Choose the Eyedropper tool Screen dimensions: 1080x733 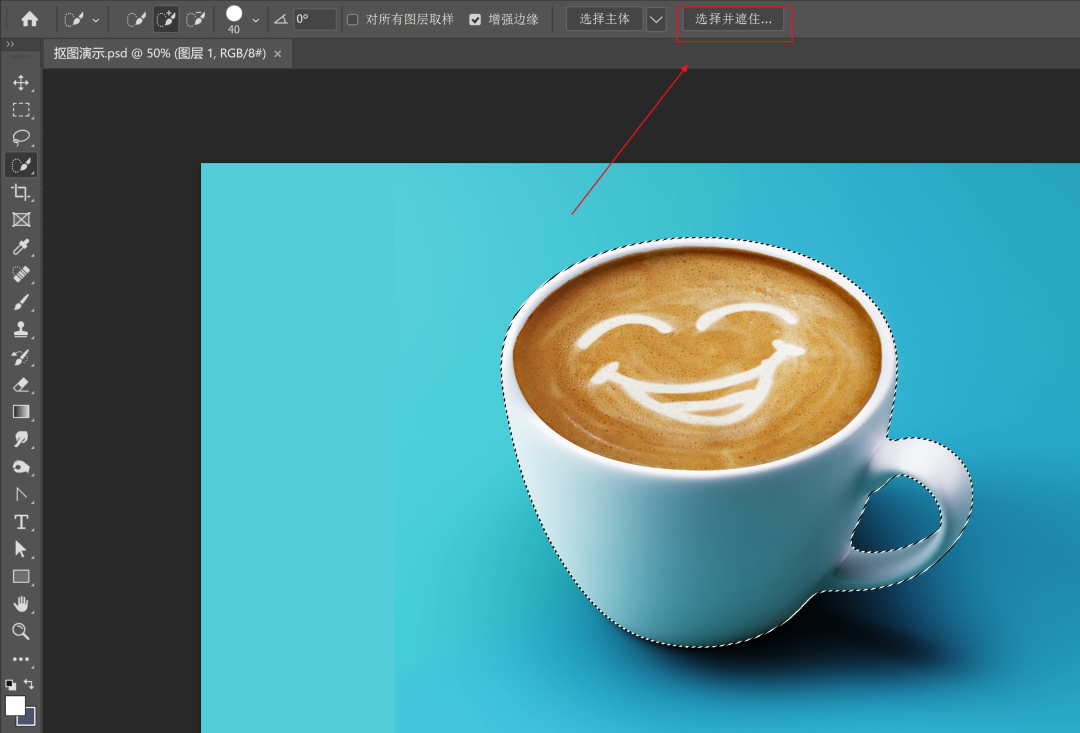pyautogui.click(x=20, y=247)
